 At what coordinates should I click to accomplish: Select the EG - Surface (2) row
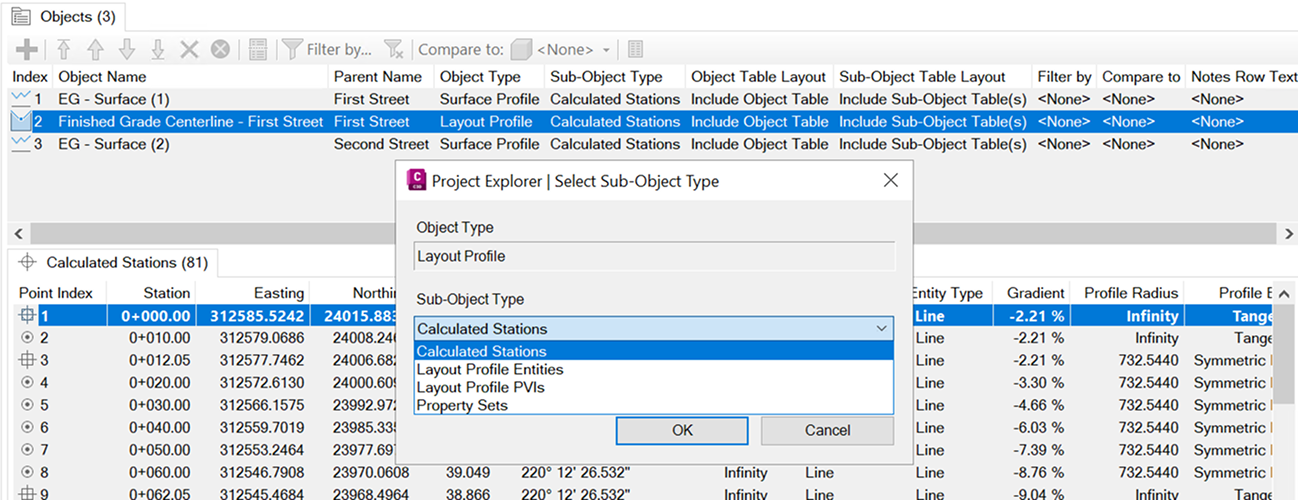click(x=114, y=144)
